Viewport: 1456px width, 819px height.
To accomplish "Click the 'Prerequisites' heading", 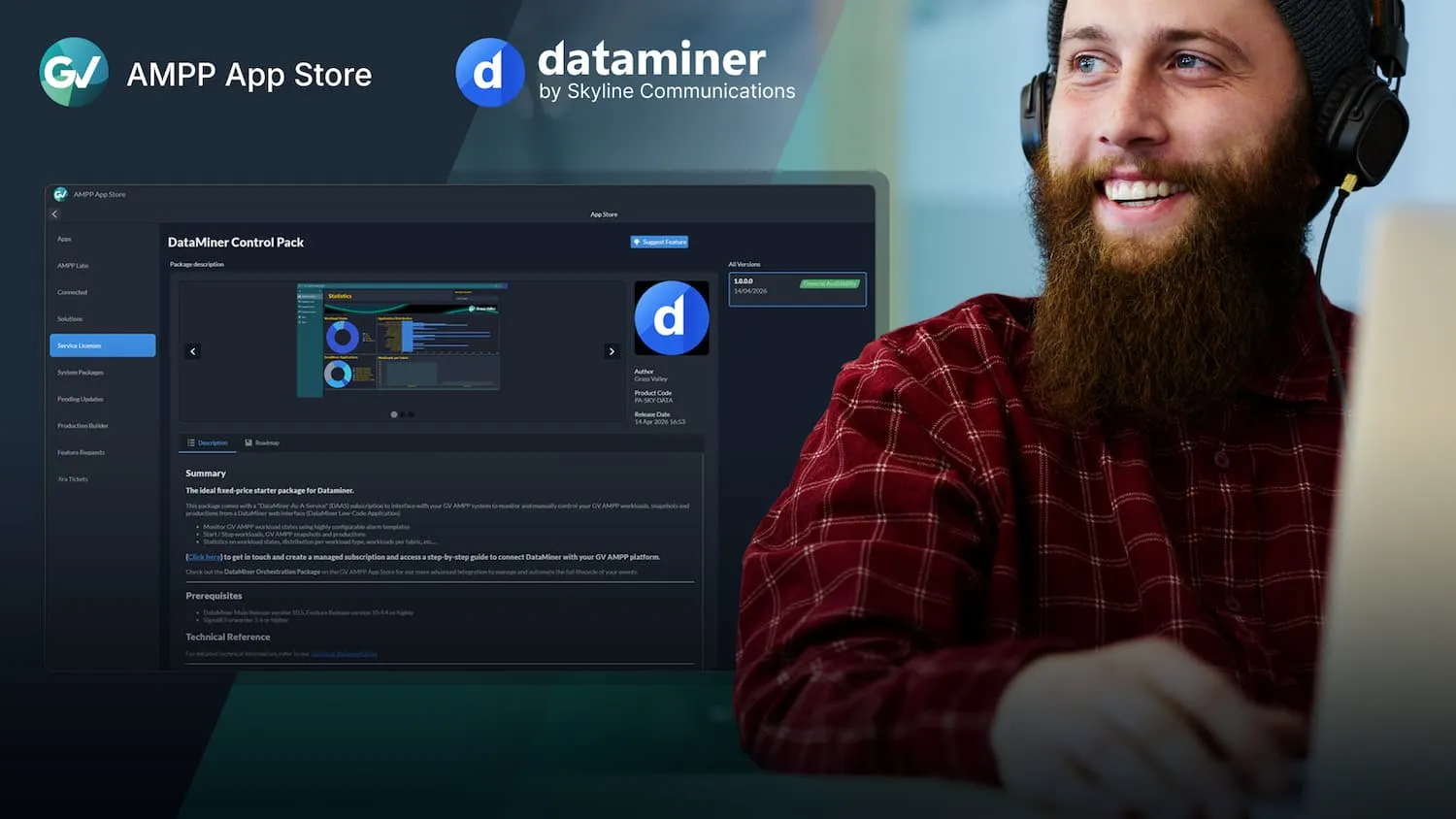I will 214,596.
